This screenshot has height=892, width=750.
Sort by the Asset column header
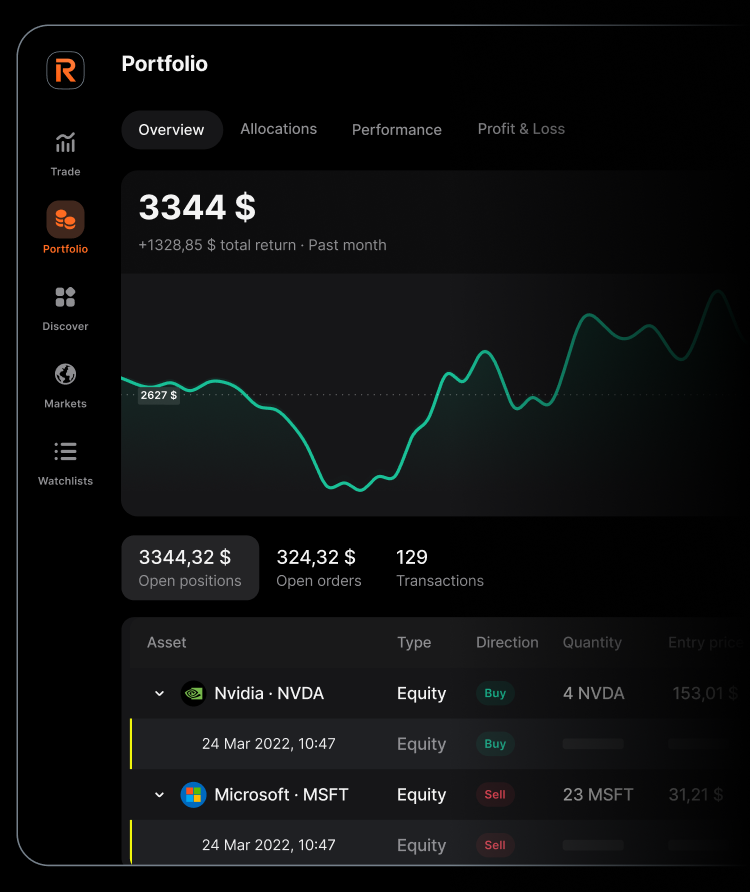(166, 643)
